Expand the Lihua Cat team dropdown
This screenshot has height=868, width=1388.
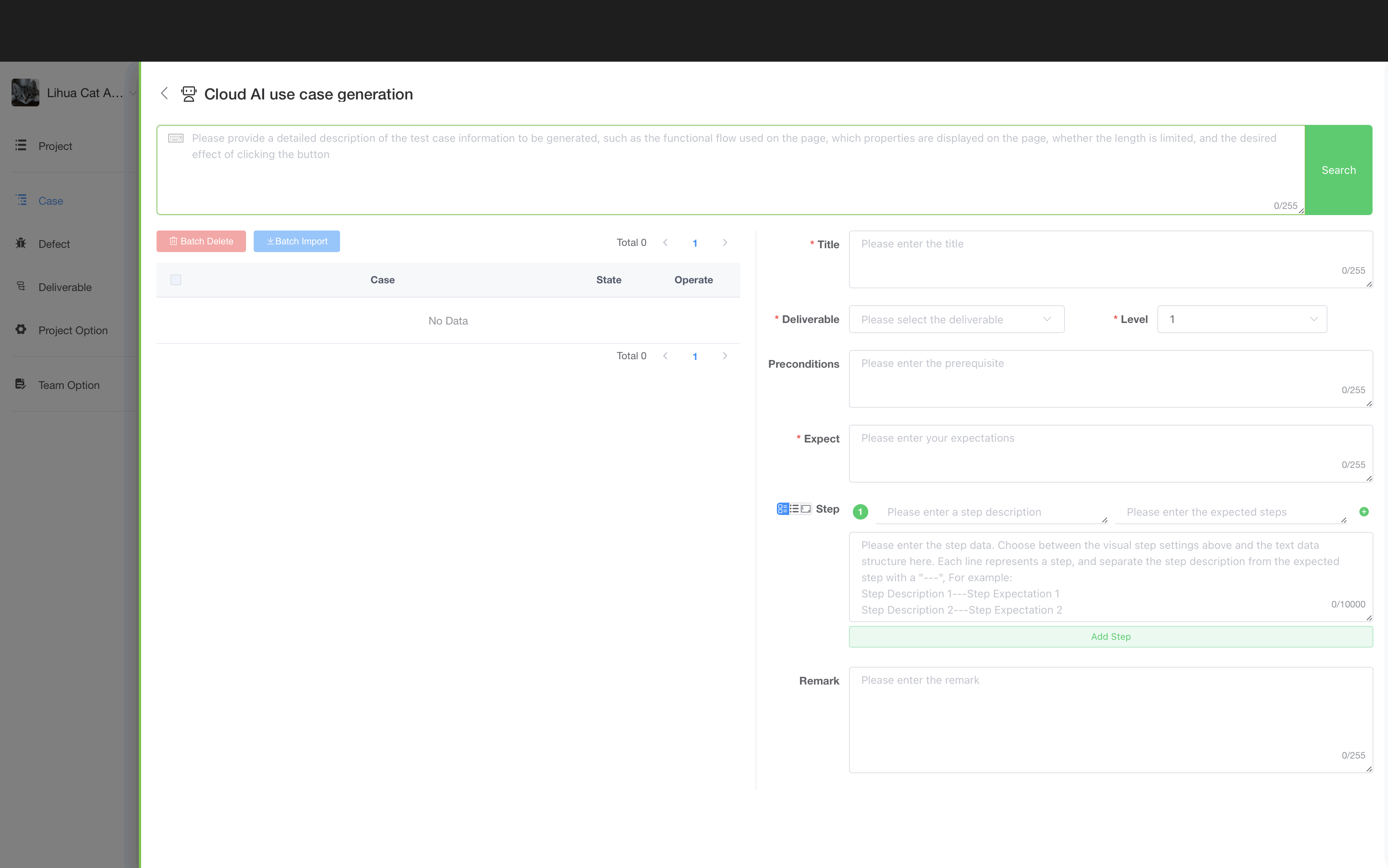click(133, 93)
